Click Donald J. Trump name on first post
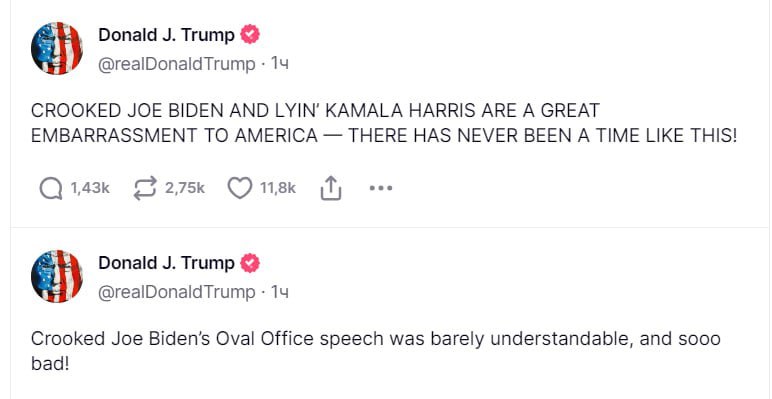This screenshot has height=399, width=772. point(166,35)
